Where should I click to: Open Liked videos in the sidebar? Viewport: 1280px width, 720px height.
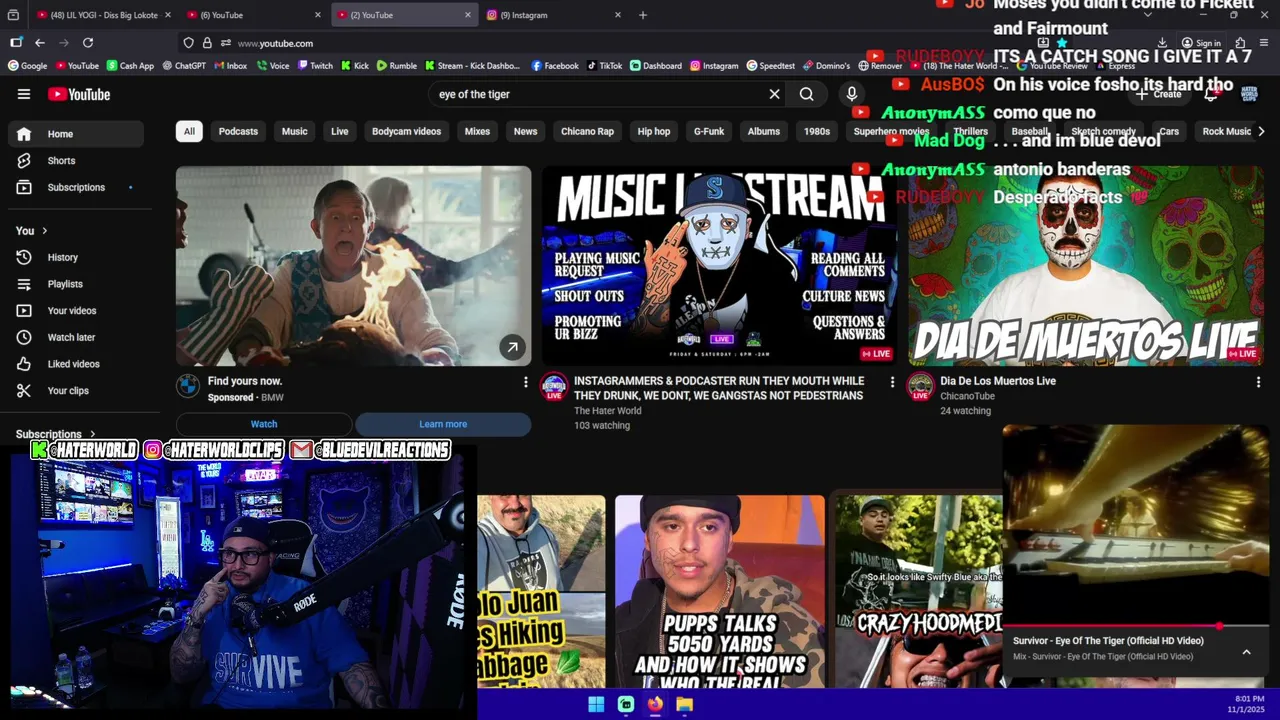point(76,364)
